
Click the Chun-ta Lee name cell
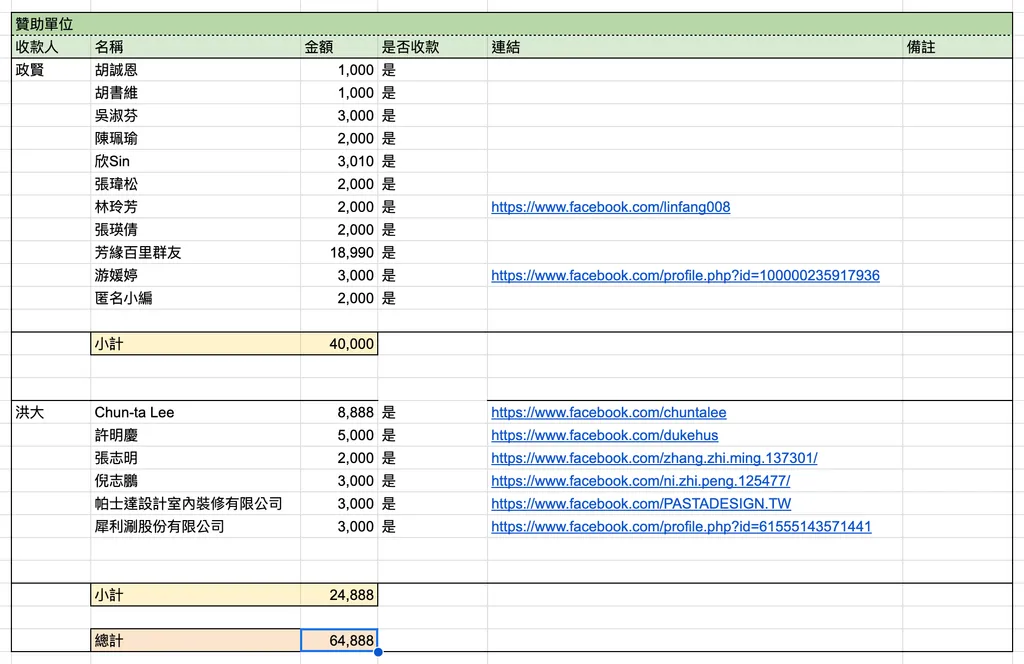point(195,413)
